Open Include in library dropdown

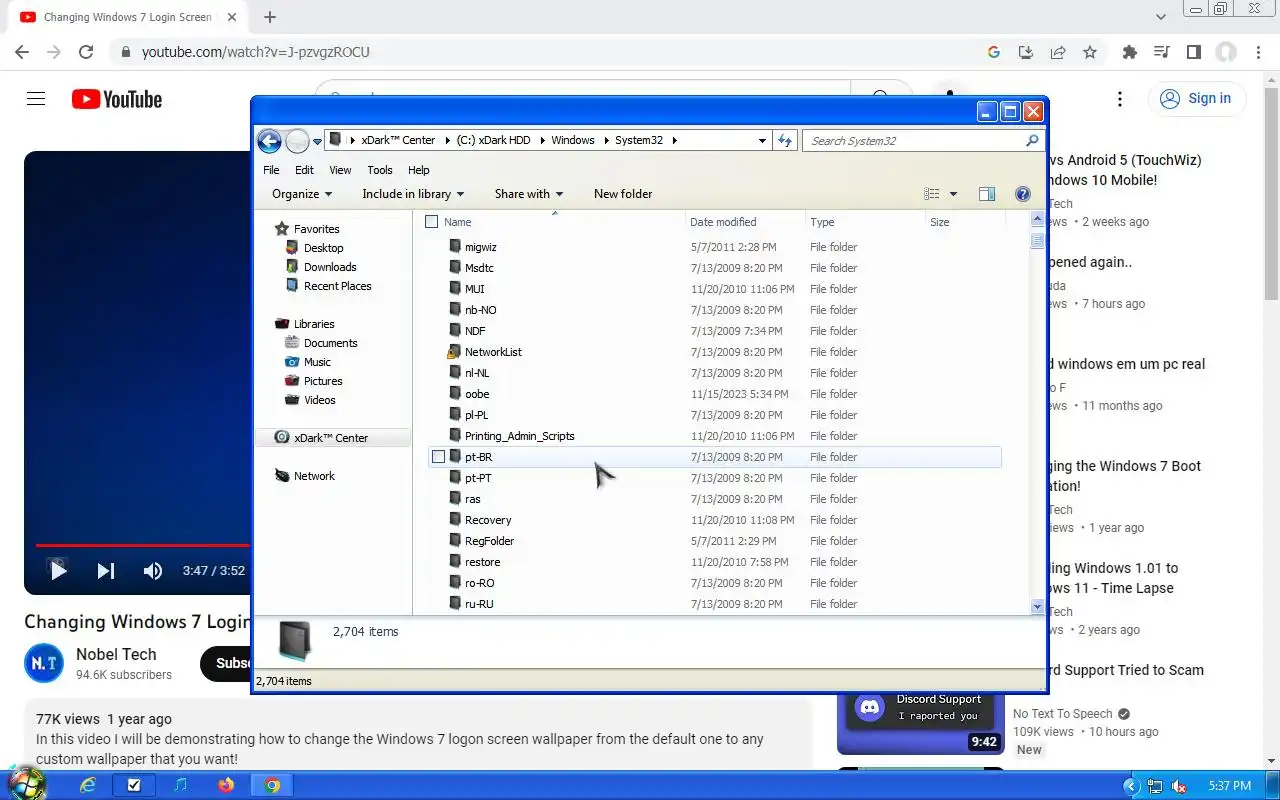pyautogui.click(x=413, y=194)
